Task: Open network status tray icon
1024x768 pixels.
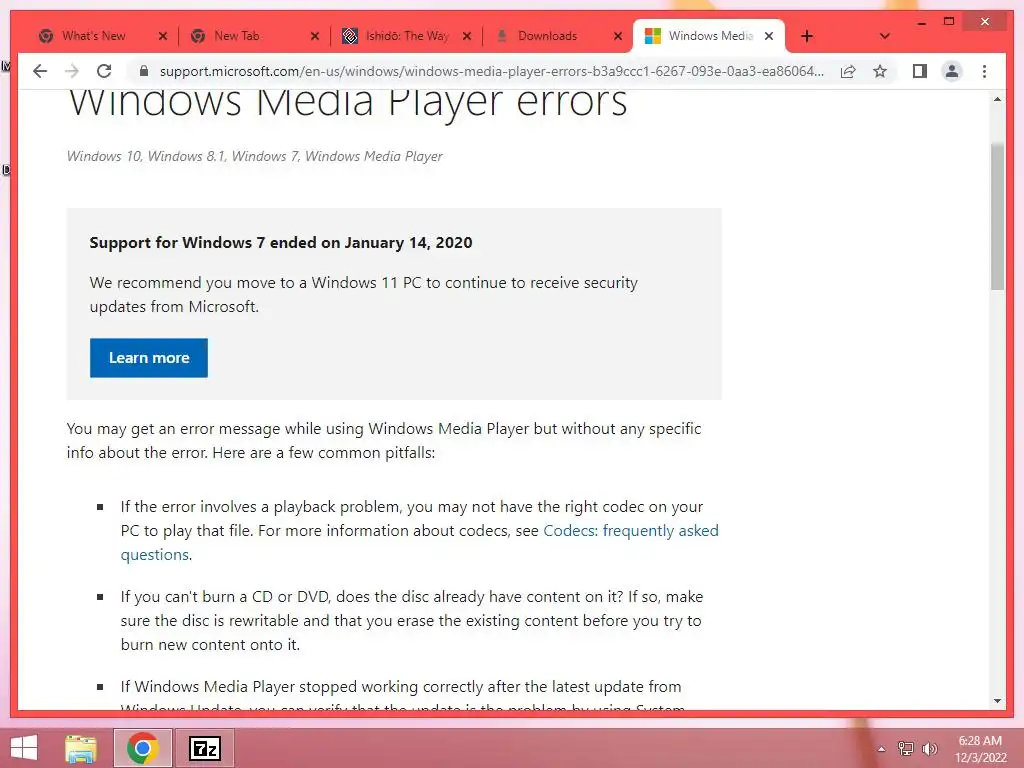Action: tap(905, 749)
